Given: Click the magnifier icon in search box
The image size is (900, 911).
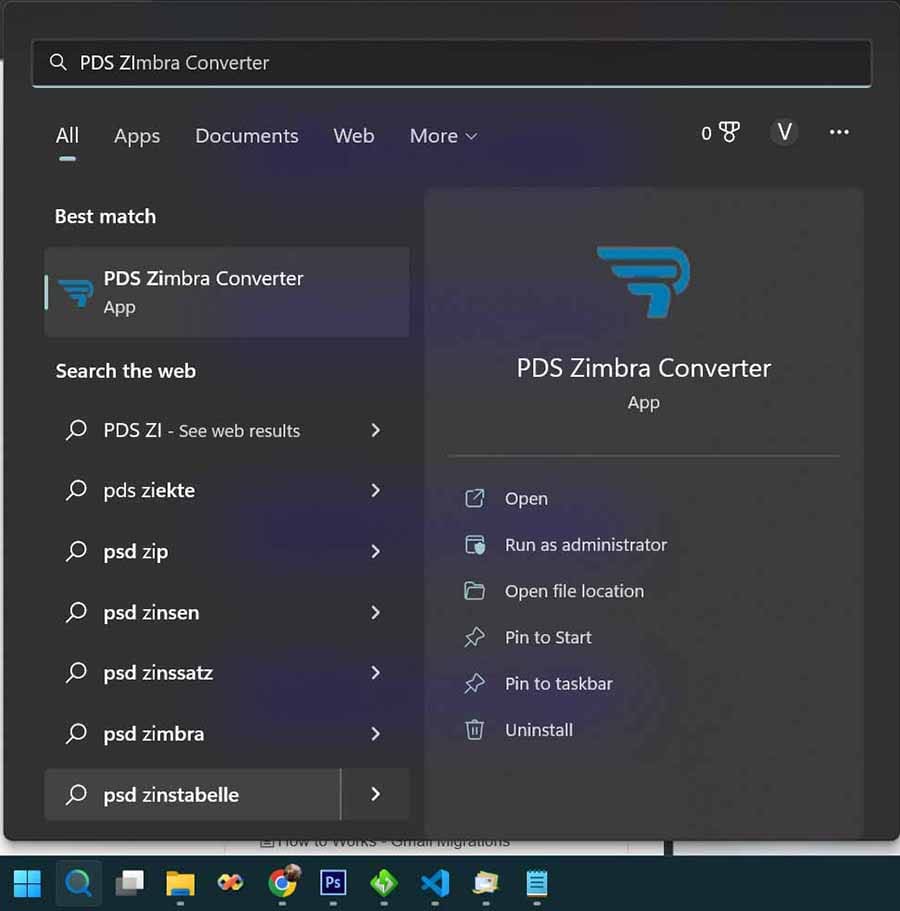Looking at the screenshot, I should pyautogui.click(x=58, y=62).
